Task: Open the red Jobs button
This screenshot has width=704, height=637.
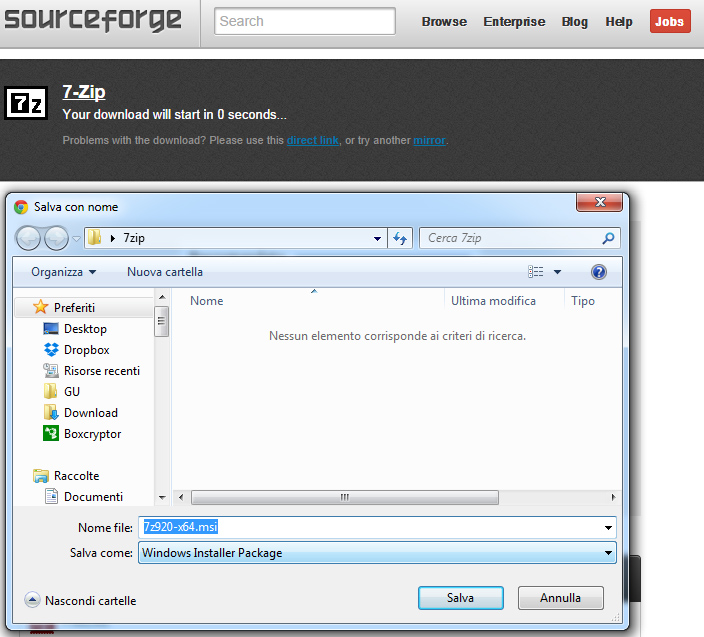Action: pyautogui.click(x=670, y=21)
